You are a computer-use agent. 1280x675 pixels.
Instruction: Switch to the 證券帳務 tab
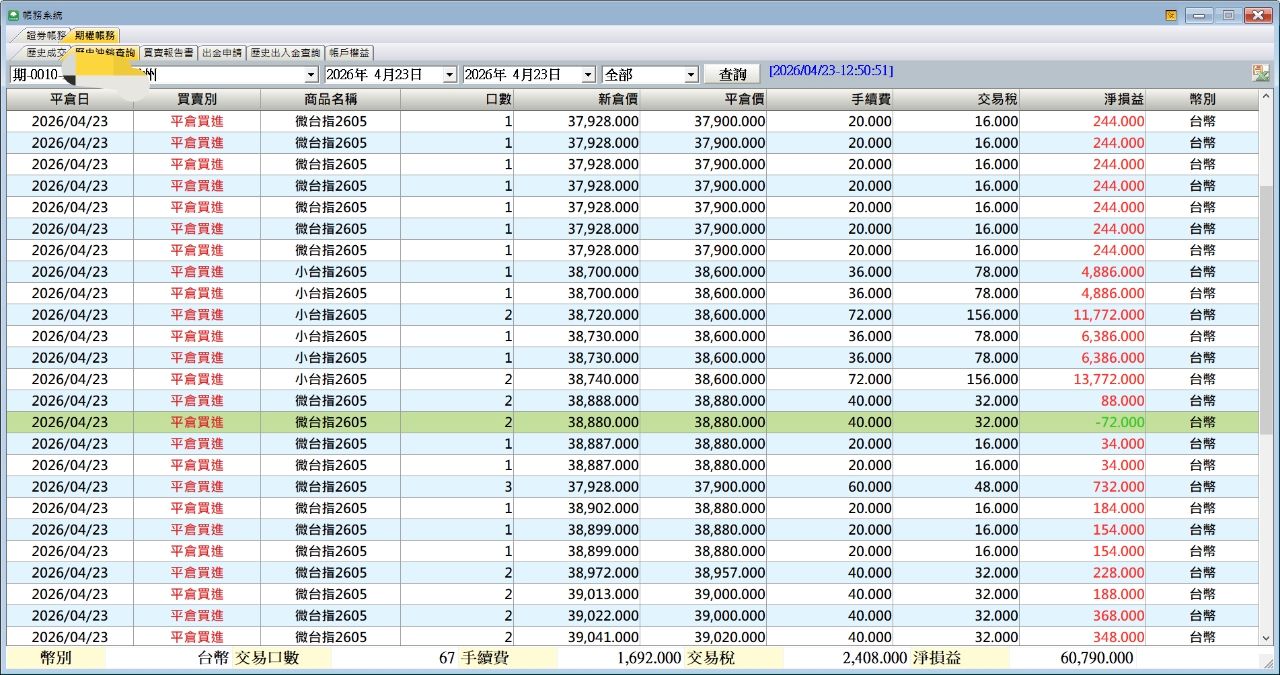[x=44, y=35]
